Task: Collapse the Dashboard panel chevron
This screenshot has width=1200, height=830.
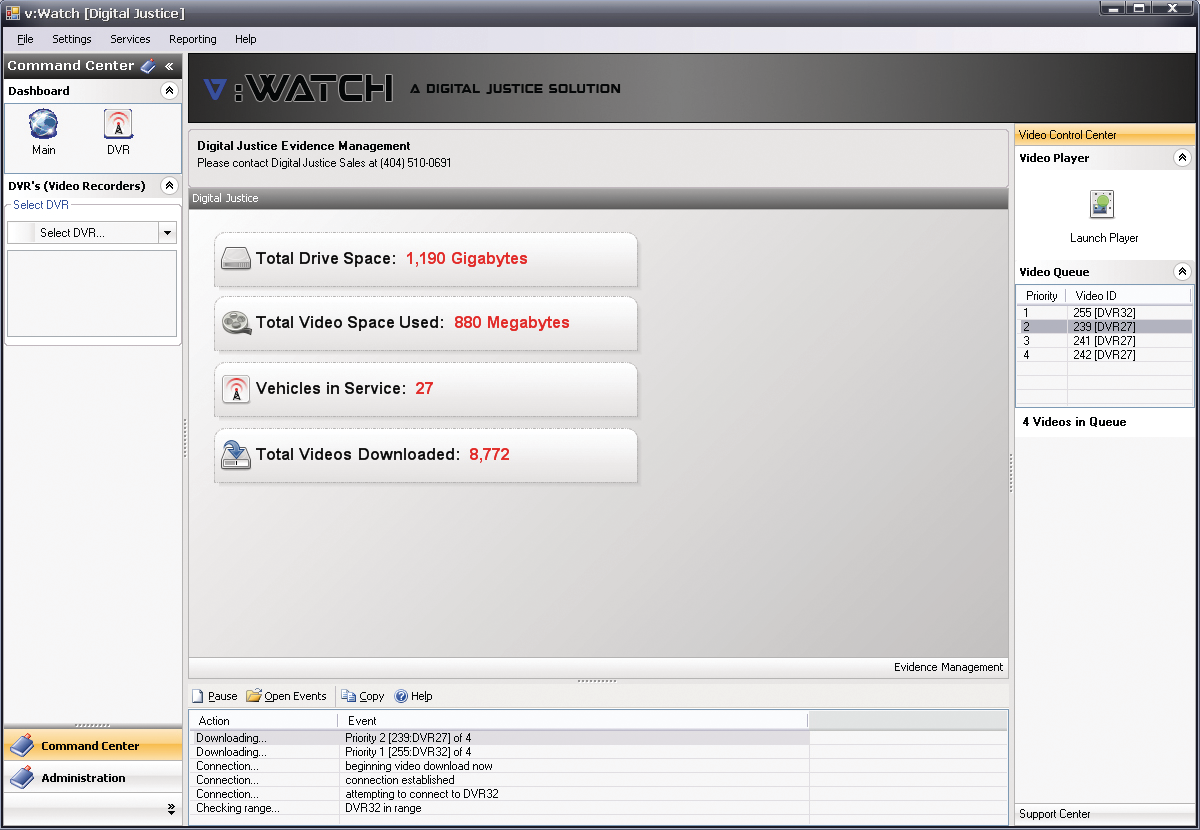Action: pyautogui.click(x=169, y=91)
